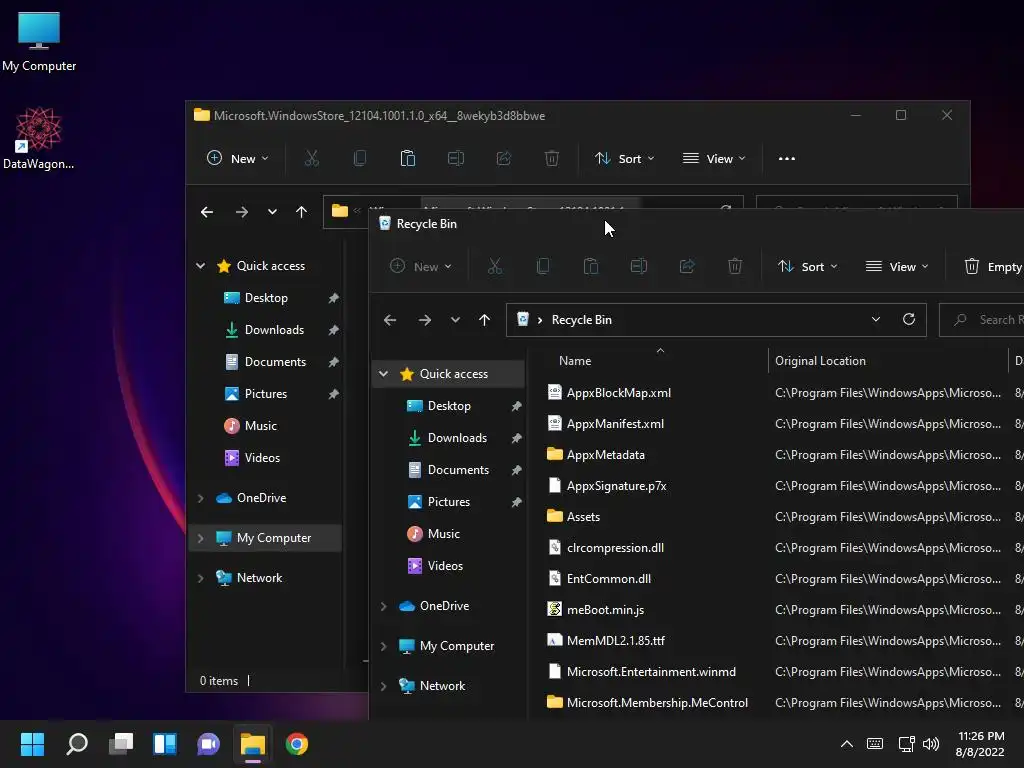Go back in Recycle Bin window
The image size is (1024, 768).
click(390, 320)
